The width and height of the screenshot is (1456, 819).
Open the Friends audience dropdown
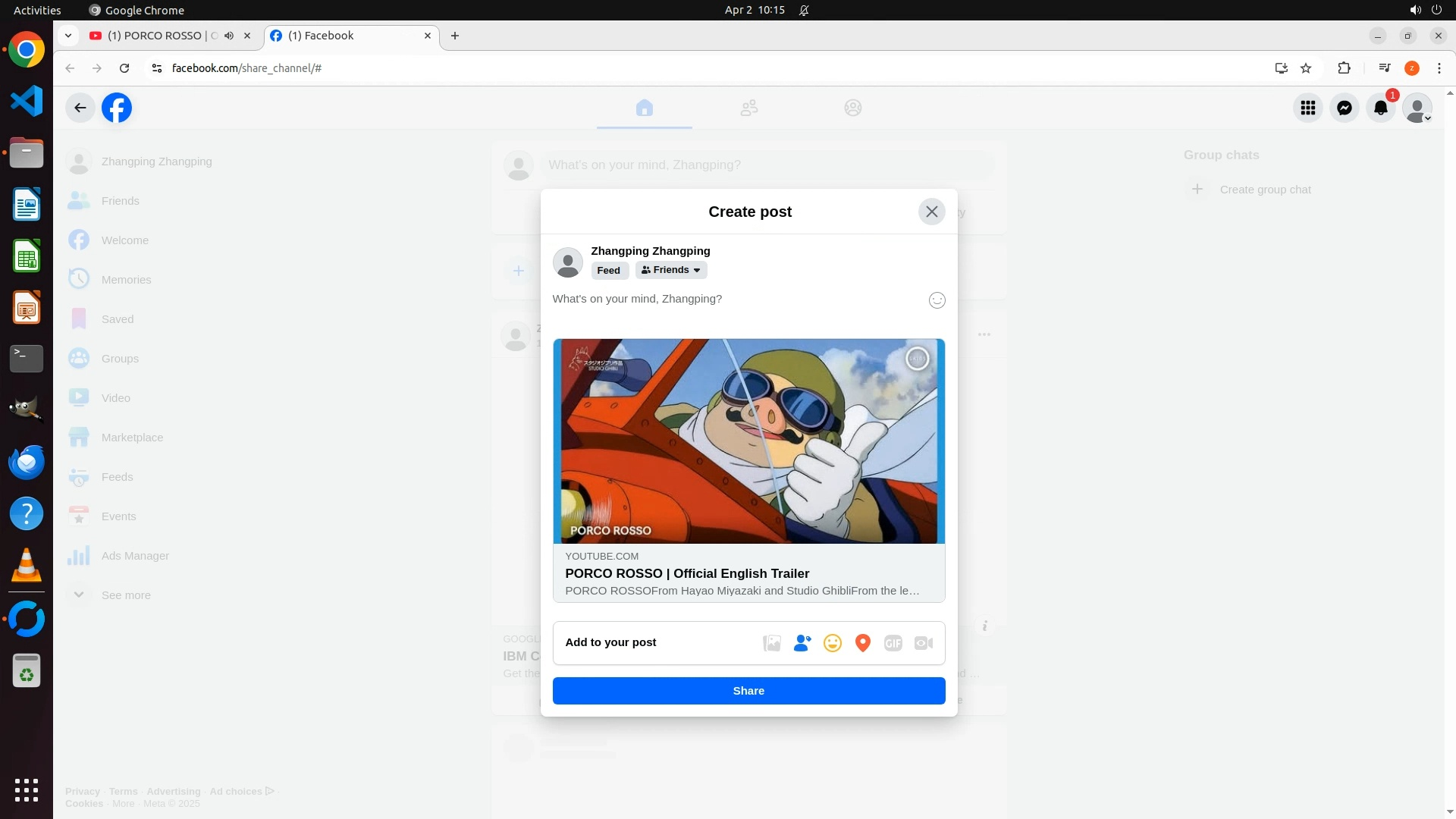(x=670, y=270)
